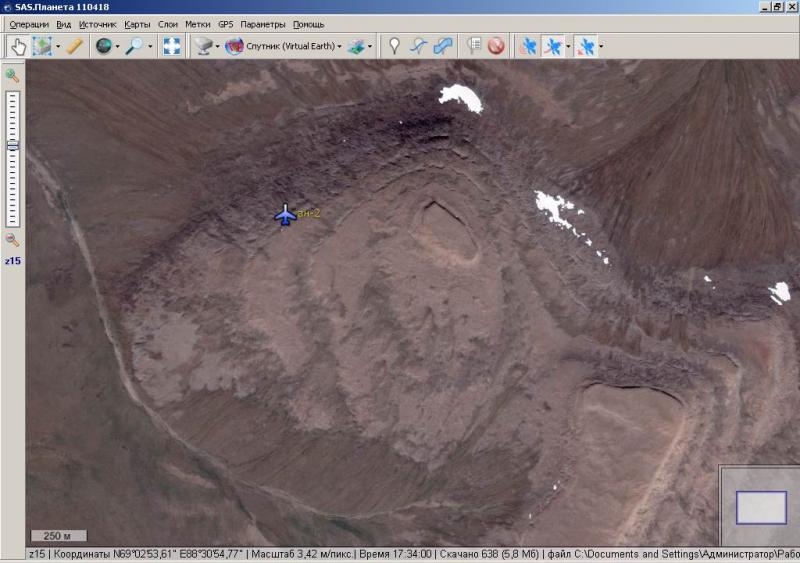Viewport: 800px width, 563px height.
Task: Open the selection tool dropdown arrow
Action: [58, 47]
